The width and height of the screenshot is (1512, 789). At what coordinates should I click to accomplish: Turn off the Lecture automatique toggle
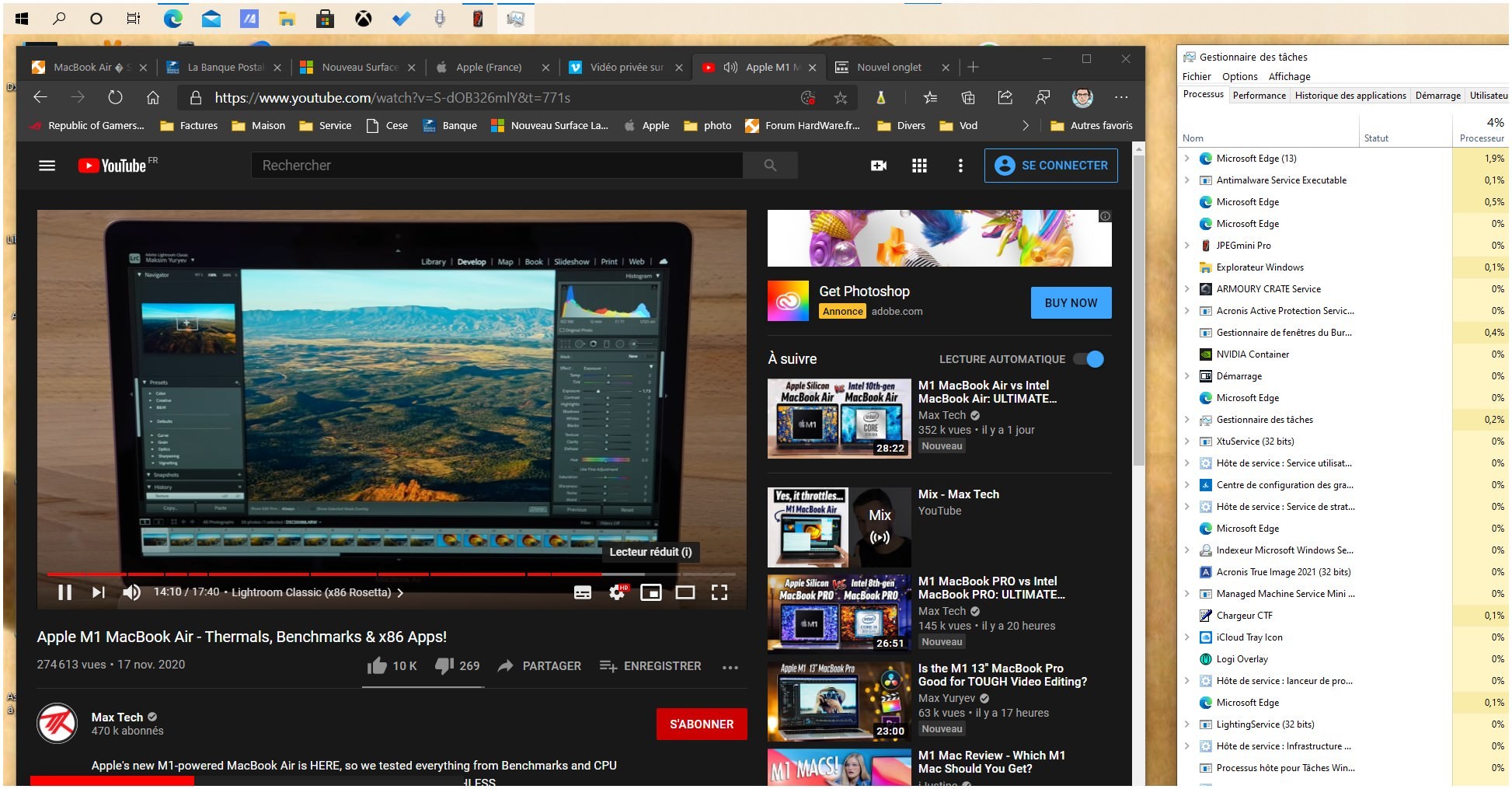coord(1089,359)
